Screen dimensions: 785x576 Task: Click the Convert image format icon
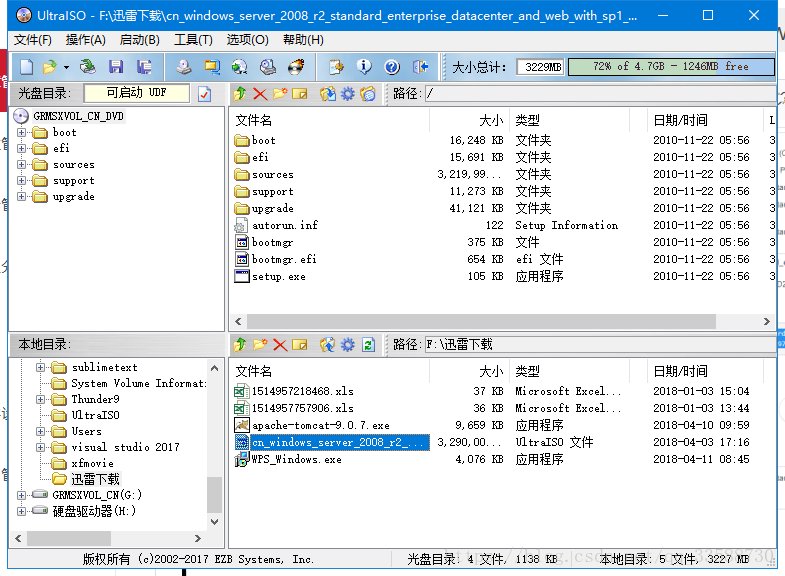(x=240, y=67)
